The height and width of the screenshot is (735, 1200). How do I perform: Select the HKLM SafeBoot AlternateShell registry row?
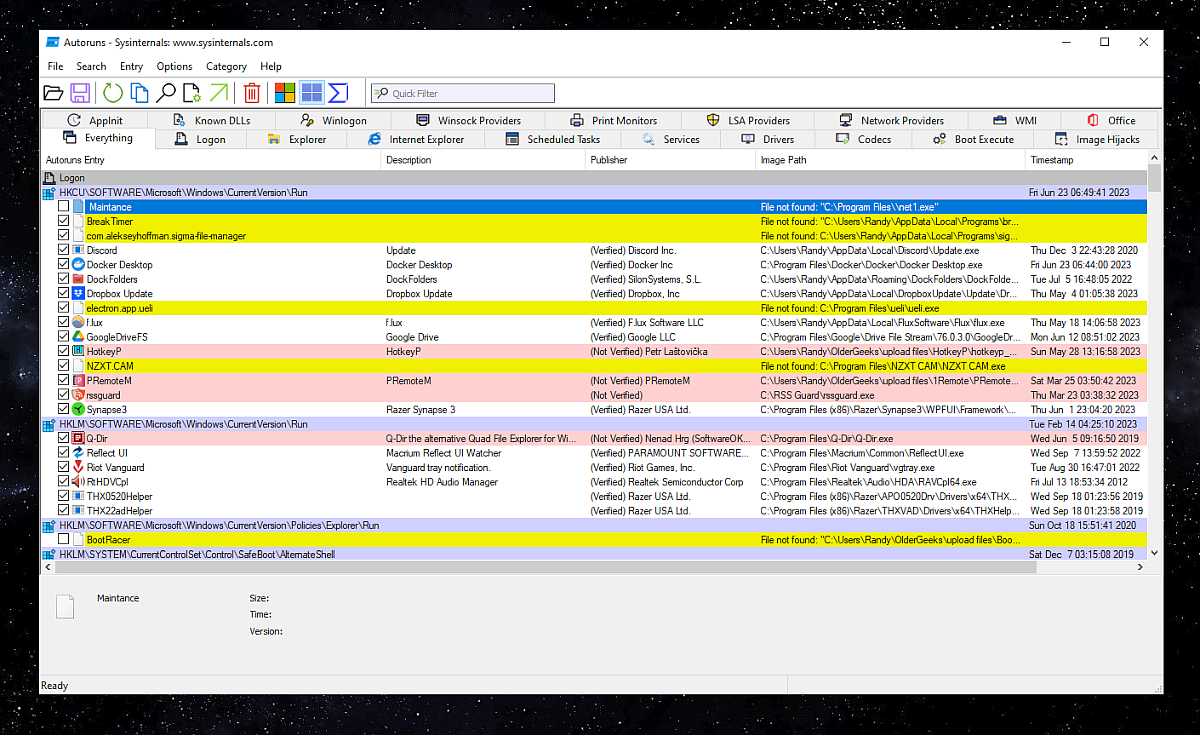[594, 554]
